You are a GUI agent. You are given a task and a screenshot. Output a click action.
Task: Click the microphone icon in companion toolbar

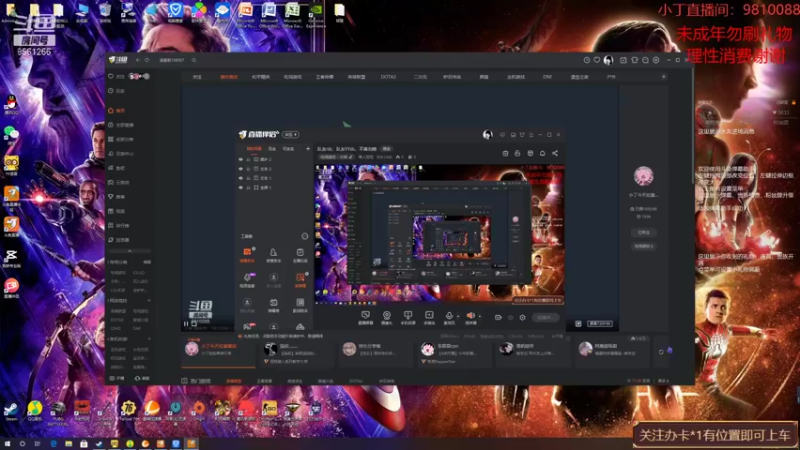[x=449, y=317]
